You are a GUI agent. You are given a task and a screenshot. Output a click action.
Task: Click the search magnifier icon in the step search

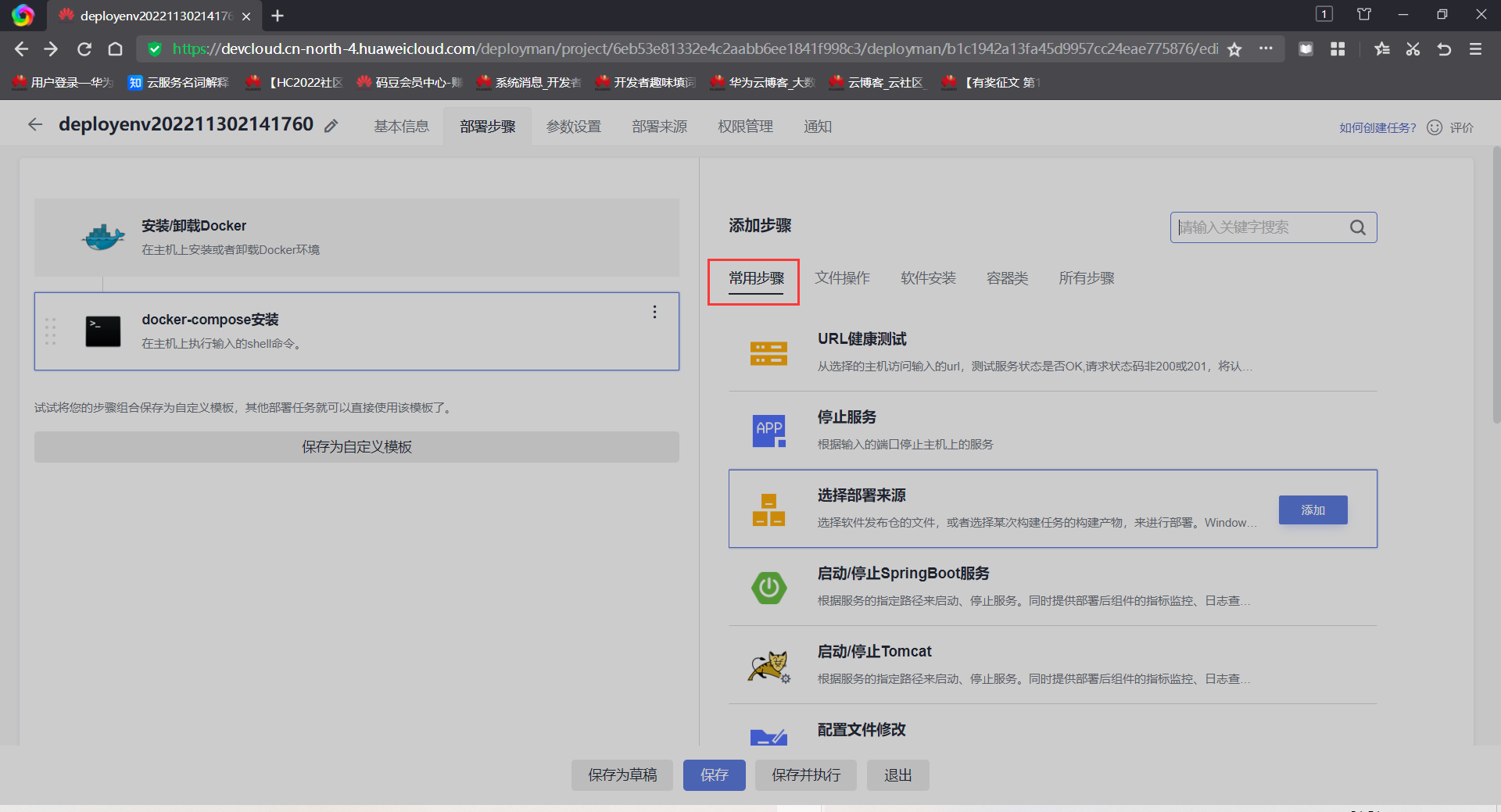[x=1358, y=227]
